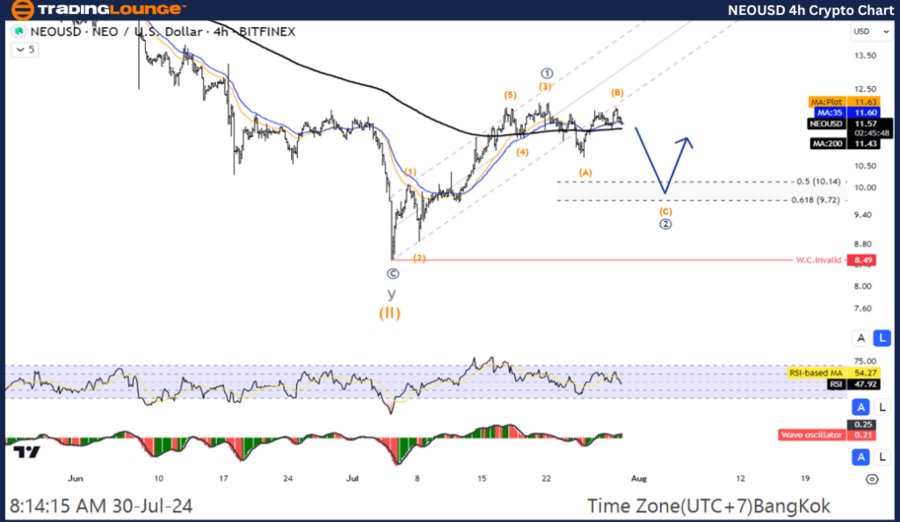Select the orange (5) wave label

(510, 95)
